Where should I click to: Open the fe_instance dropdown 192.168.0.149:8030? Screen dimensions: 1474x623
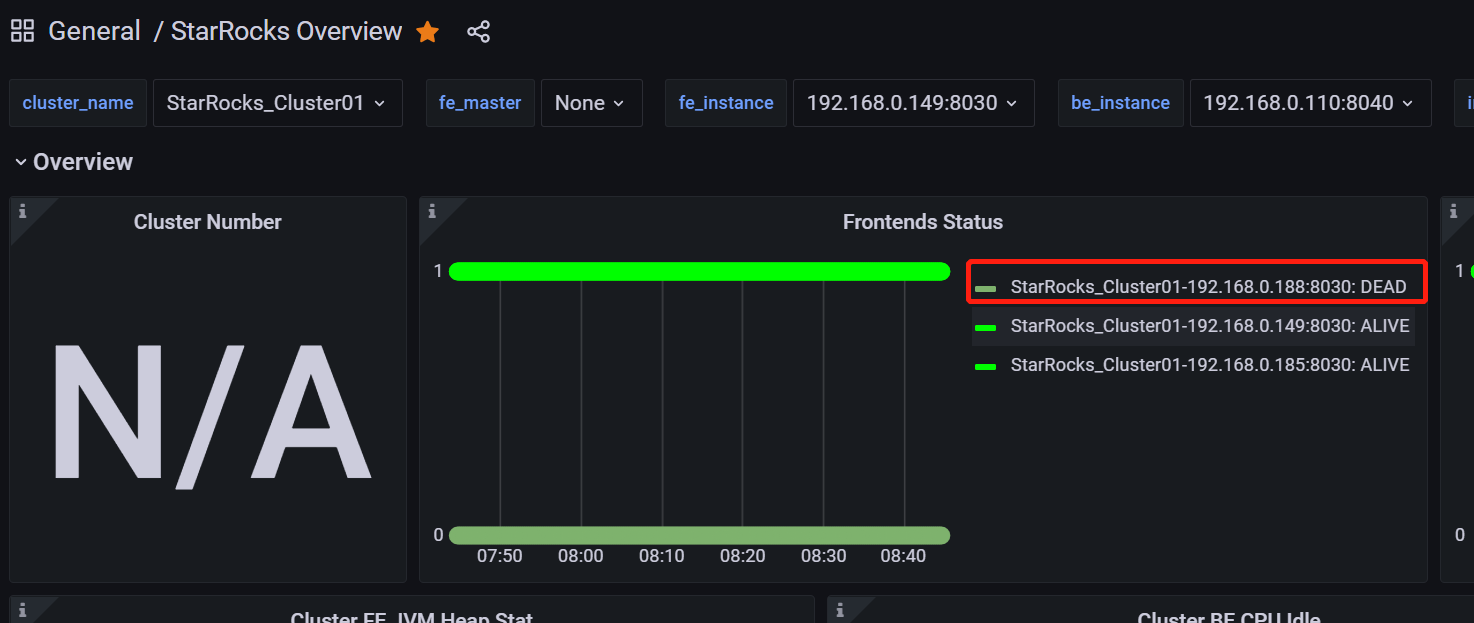913,103
